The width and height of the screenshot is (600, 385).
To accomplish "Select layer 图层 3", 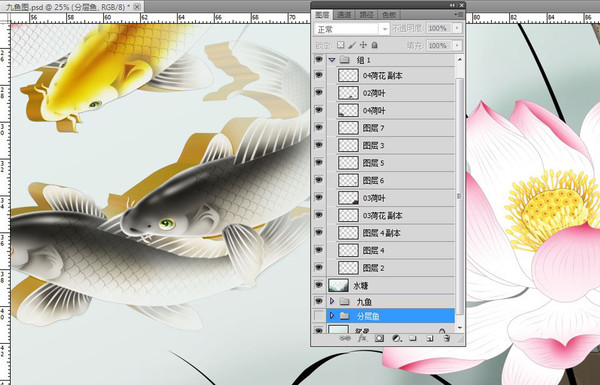I will click(391, 145).
